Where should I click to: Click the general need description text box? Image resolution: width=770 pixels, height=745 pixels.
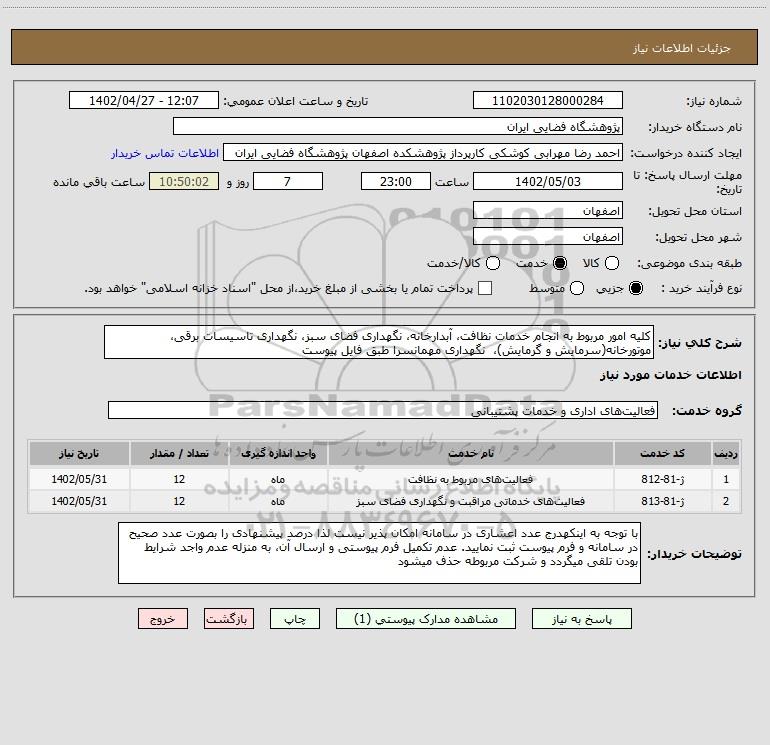coord(379,342)
